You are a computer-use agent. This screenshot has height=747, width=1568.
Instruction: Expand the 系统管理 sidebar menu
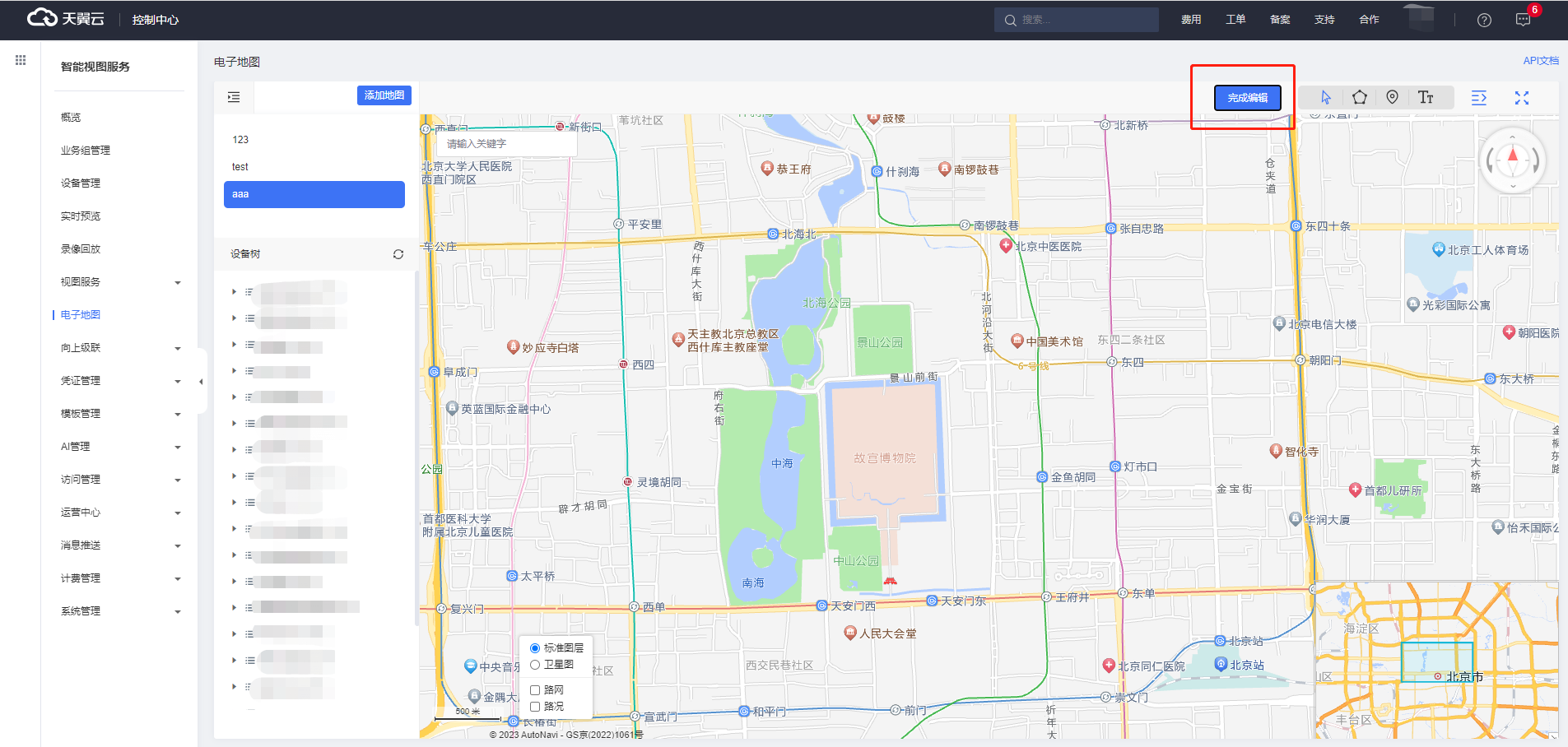click(x=119, y=611)
